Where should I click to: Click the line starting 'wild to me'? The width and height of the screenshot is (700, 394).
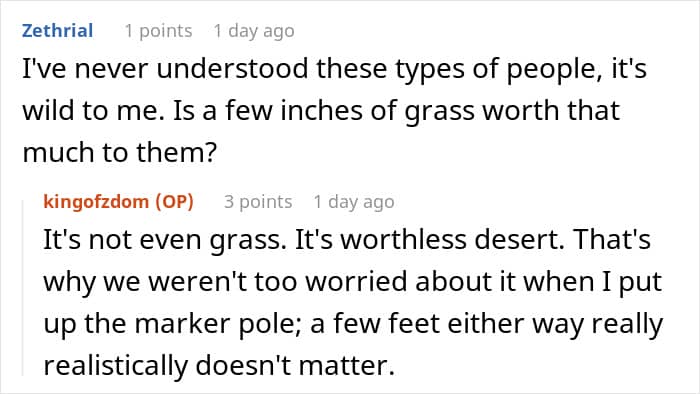(x=321, y=111)
